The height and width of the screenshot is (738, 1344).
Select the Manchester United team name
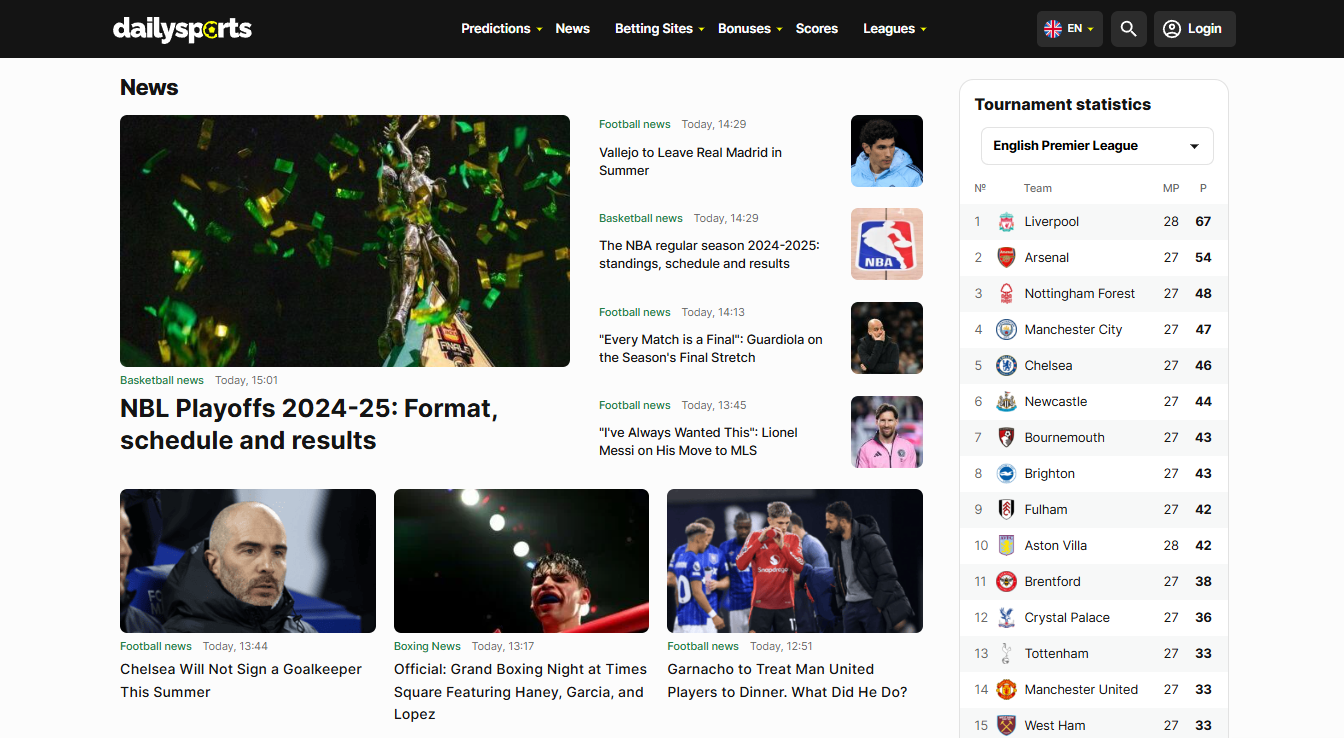click(x=1081, y=690)
